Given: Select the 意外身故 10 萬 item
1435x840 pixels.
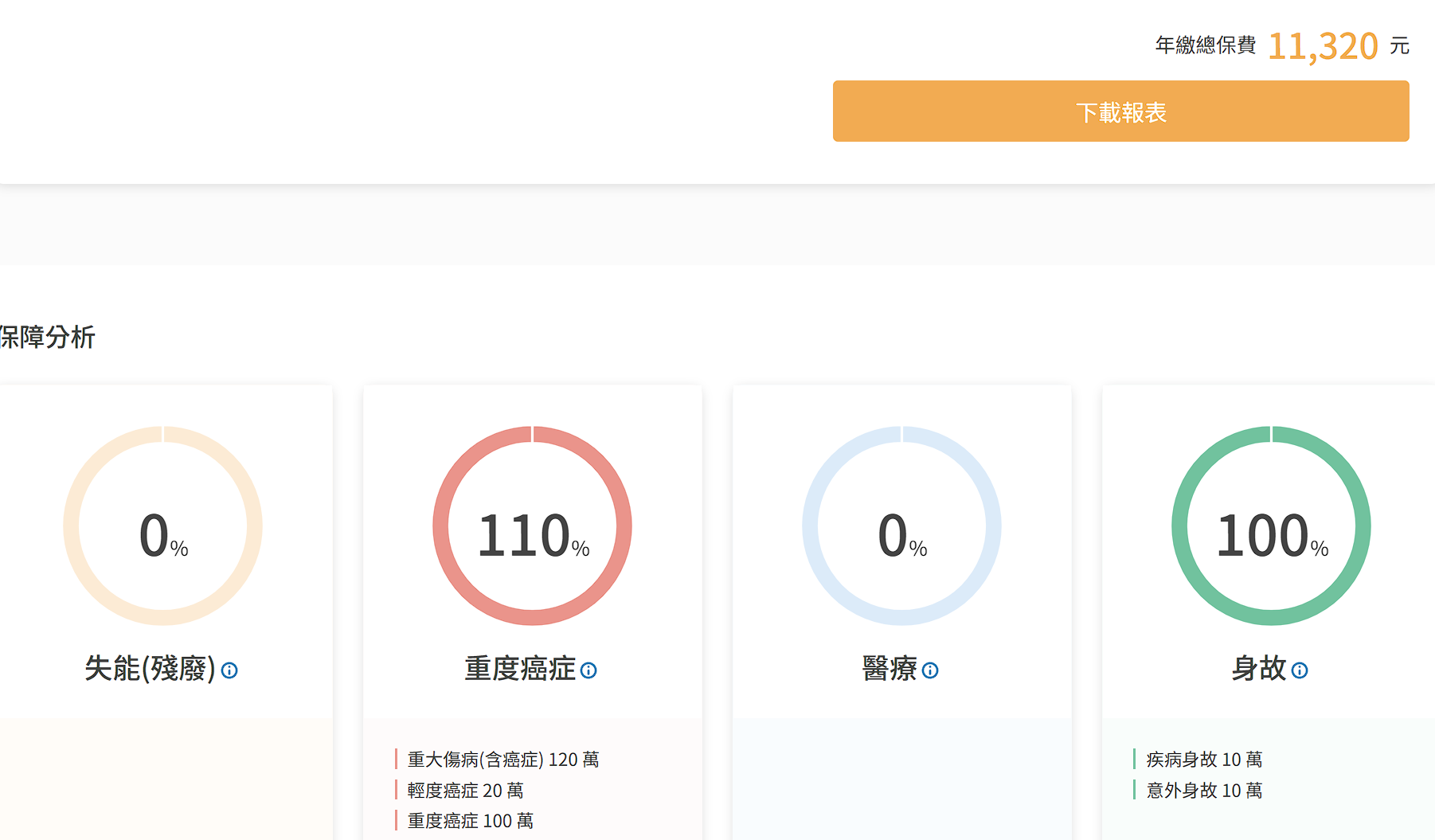Looking at the screenshot, I should point(1204,791).
